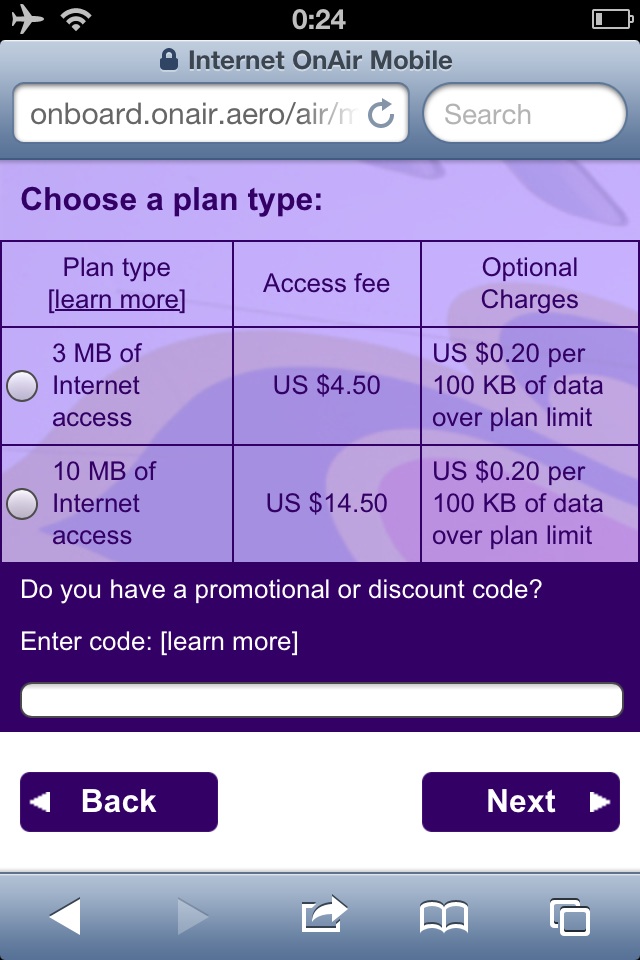Tap the browser forward arrow in bottom toolbar
The image size is (640, 960).
(x=192, y=917)
